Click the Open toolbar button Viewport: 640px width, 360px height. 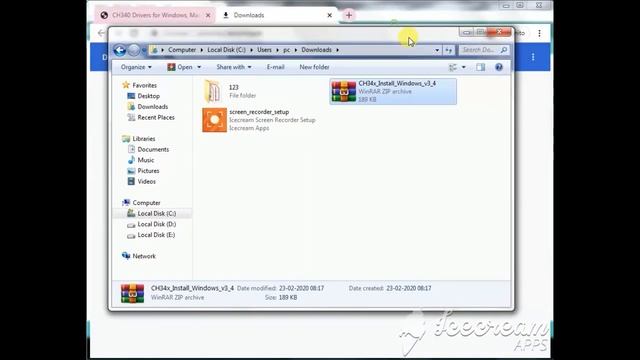point(180,67)
